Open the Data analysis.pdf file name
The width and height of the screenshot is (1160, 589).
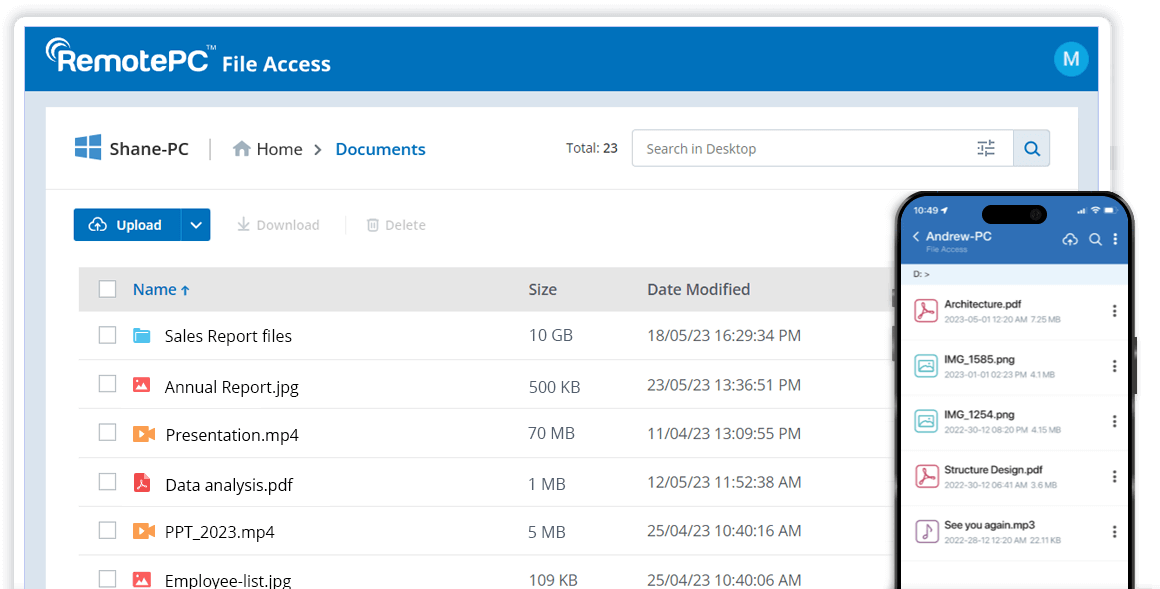(229, 485)
